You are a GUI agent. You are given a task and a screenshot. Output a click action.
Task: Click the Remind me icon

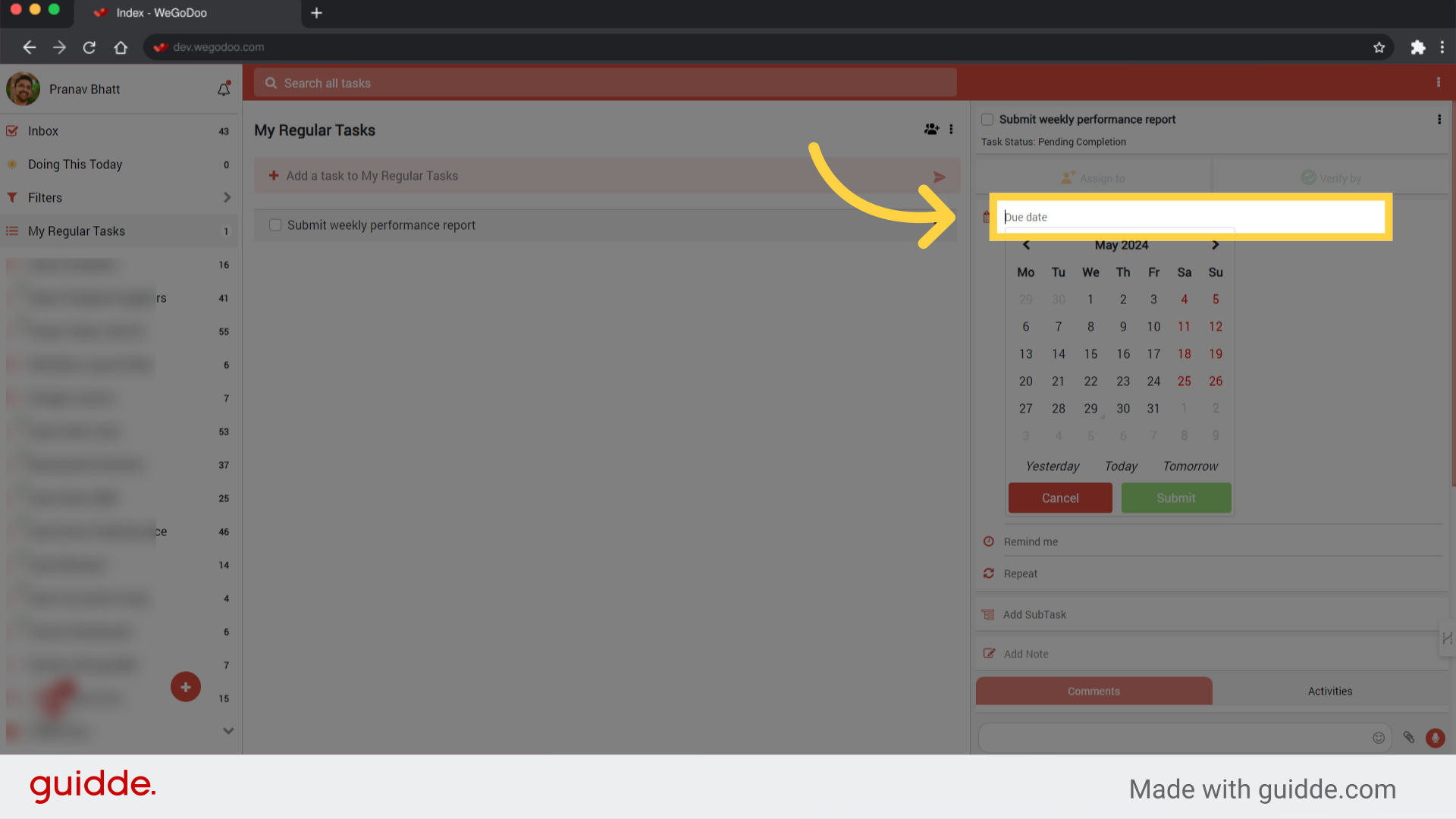(990, 541)
